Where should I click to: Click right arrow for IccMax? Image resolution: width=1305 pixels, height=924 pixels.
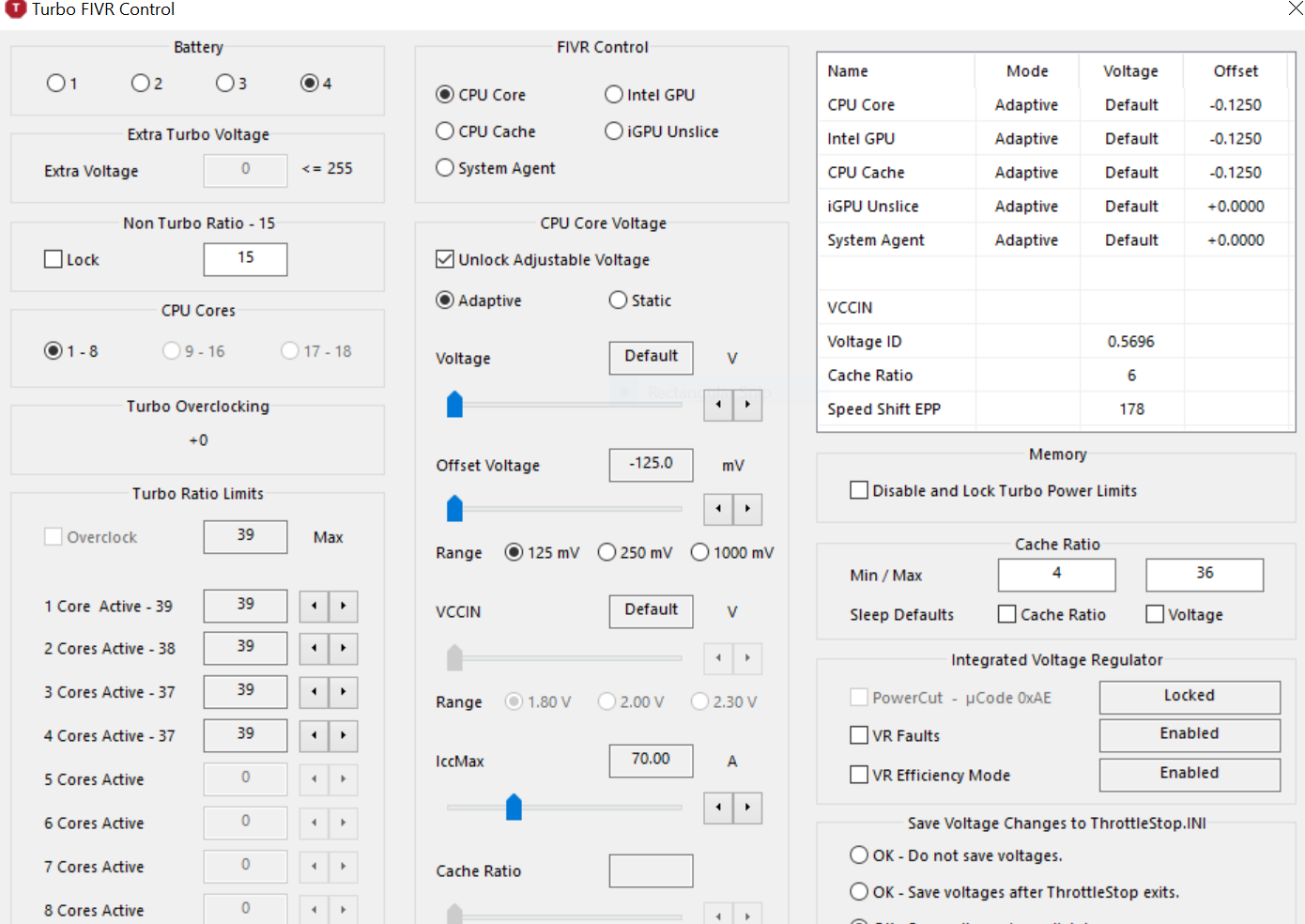click(x=747, y=808)
